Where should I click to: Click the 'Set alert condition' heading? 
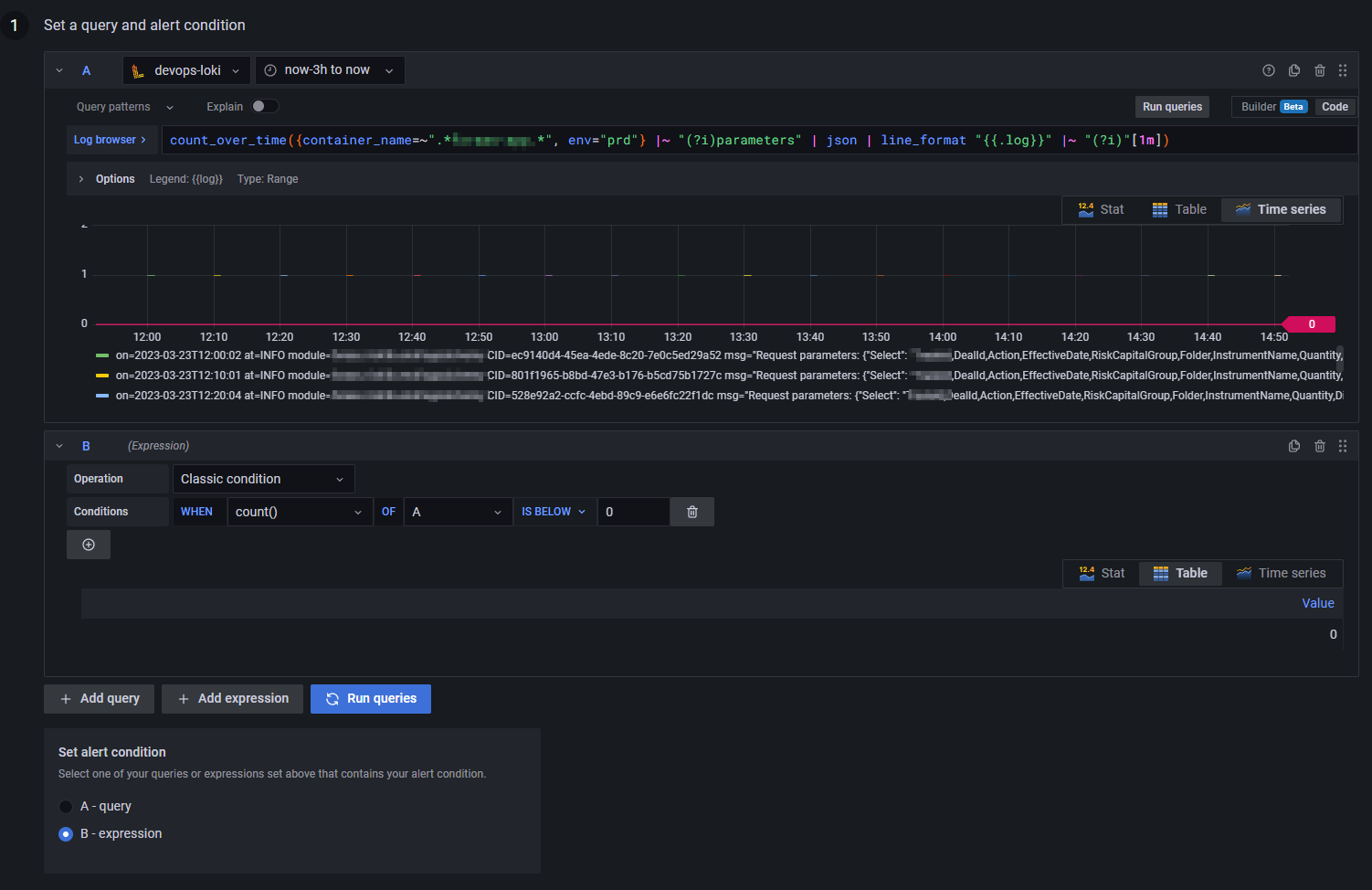pos(112,752)
